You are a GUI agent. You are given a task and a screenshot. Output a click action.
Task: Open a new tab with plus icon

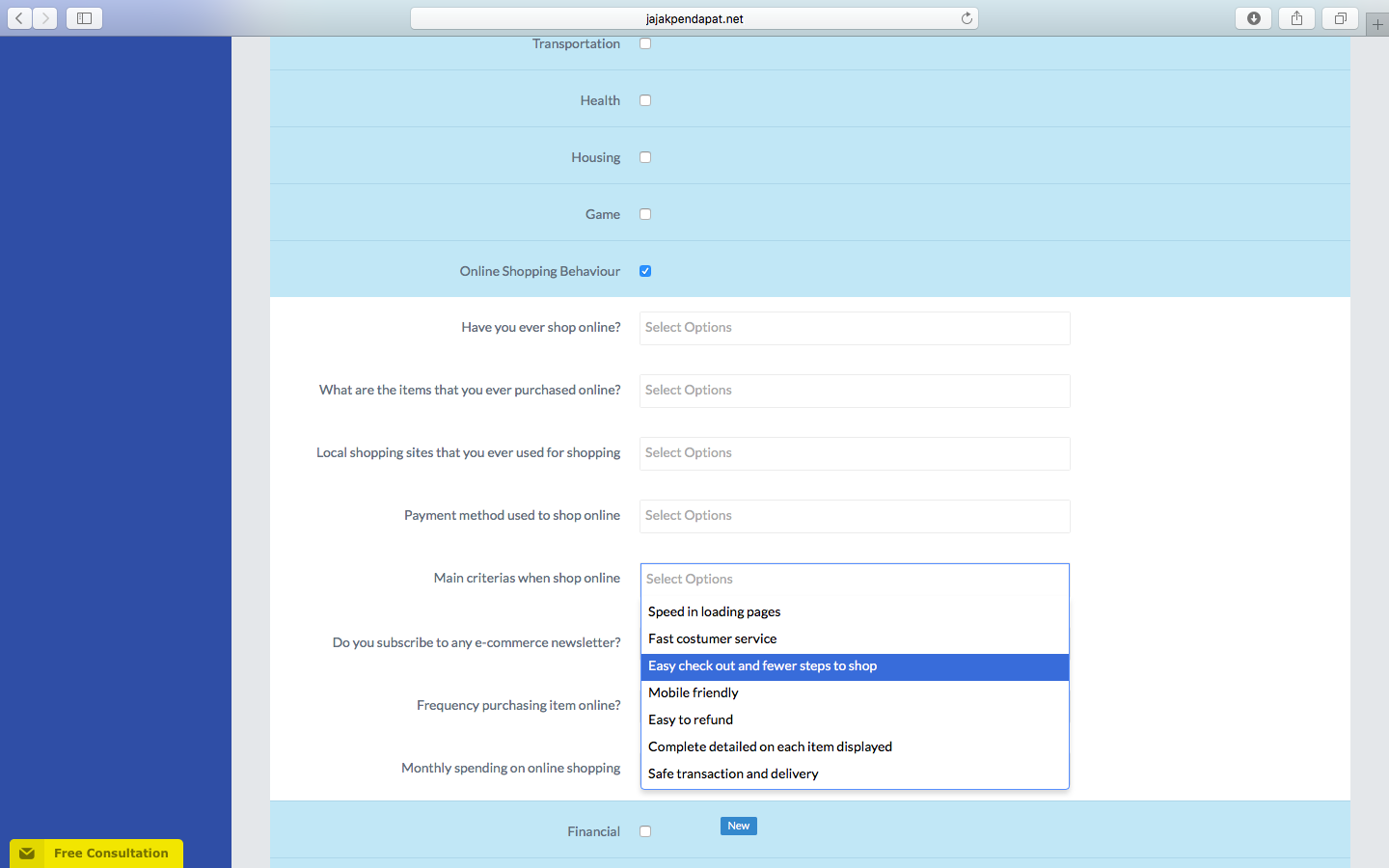pyautogui.click(x=1377, y=24)
